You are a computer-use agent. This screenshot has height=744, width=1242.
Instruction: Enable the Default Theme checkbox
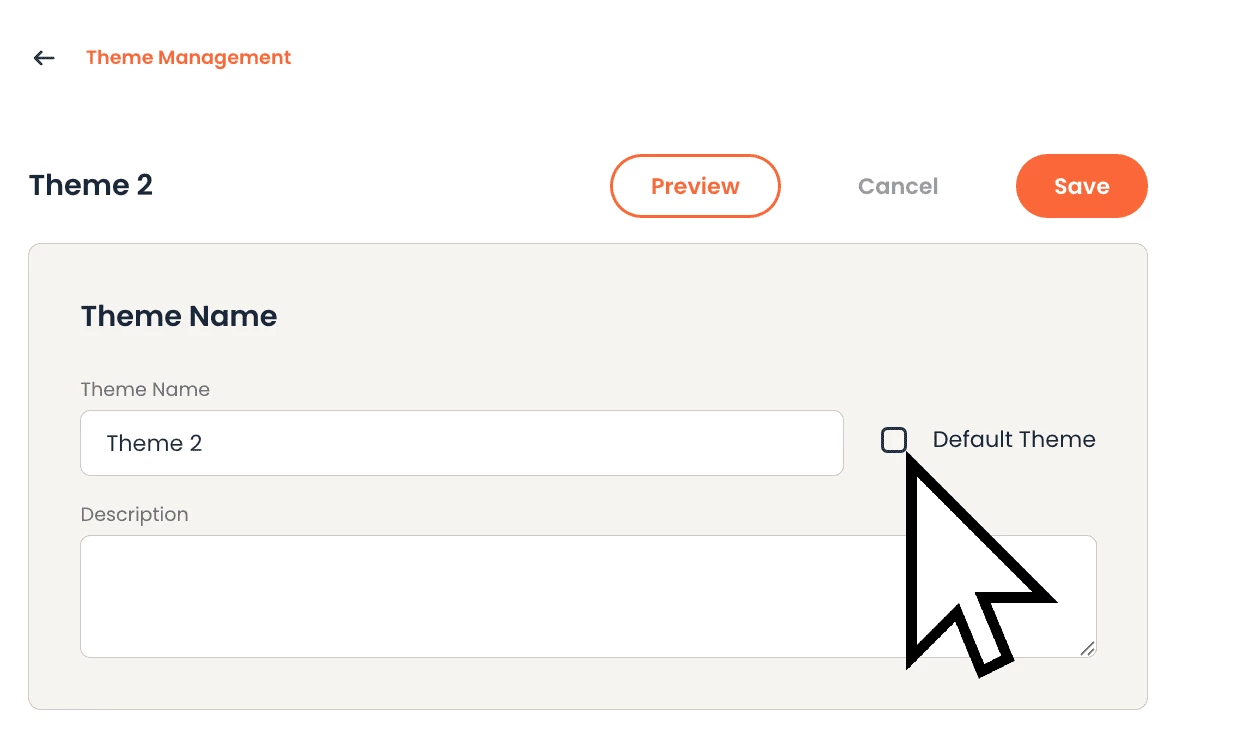(x=894, y=440)
